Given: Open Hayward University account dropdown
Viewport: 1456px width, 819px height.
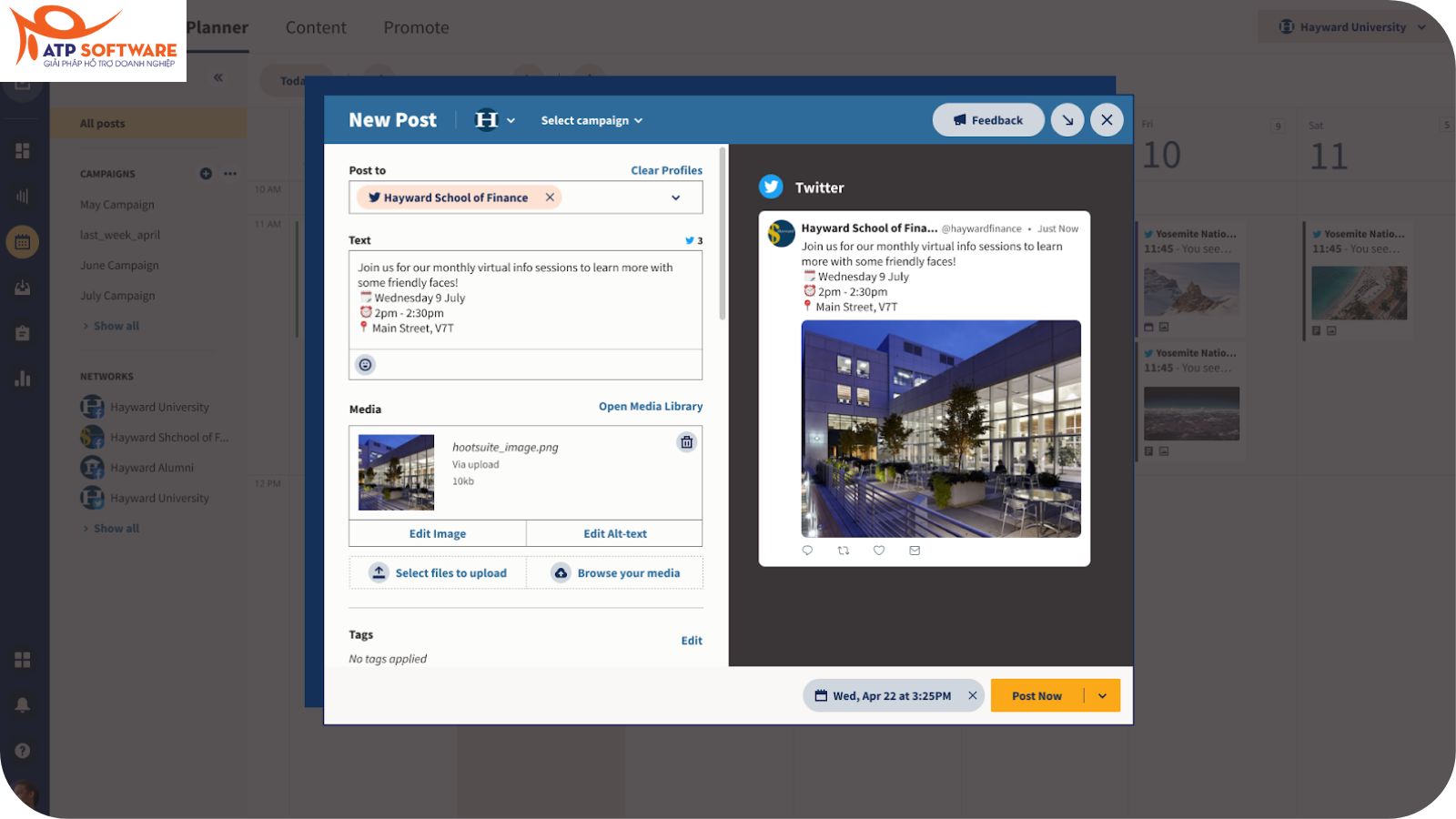Looking at the screenshot, I should click(1352, 27).
